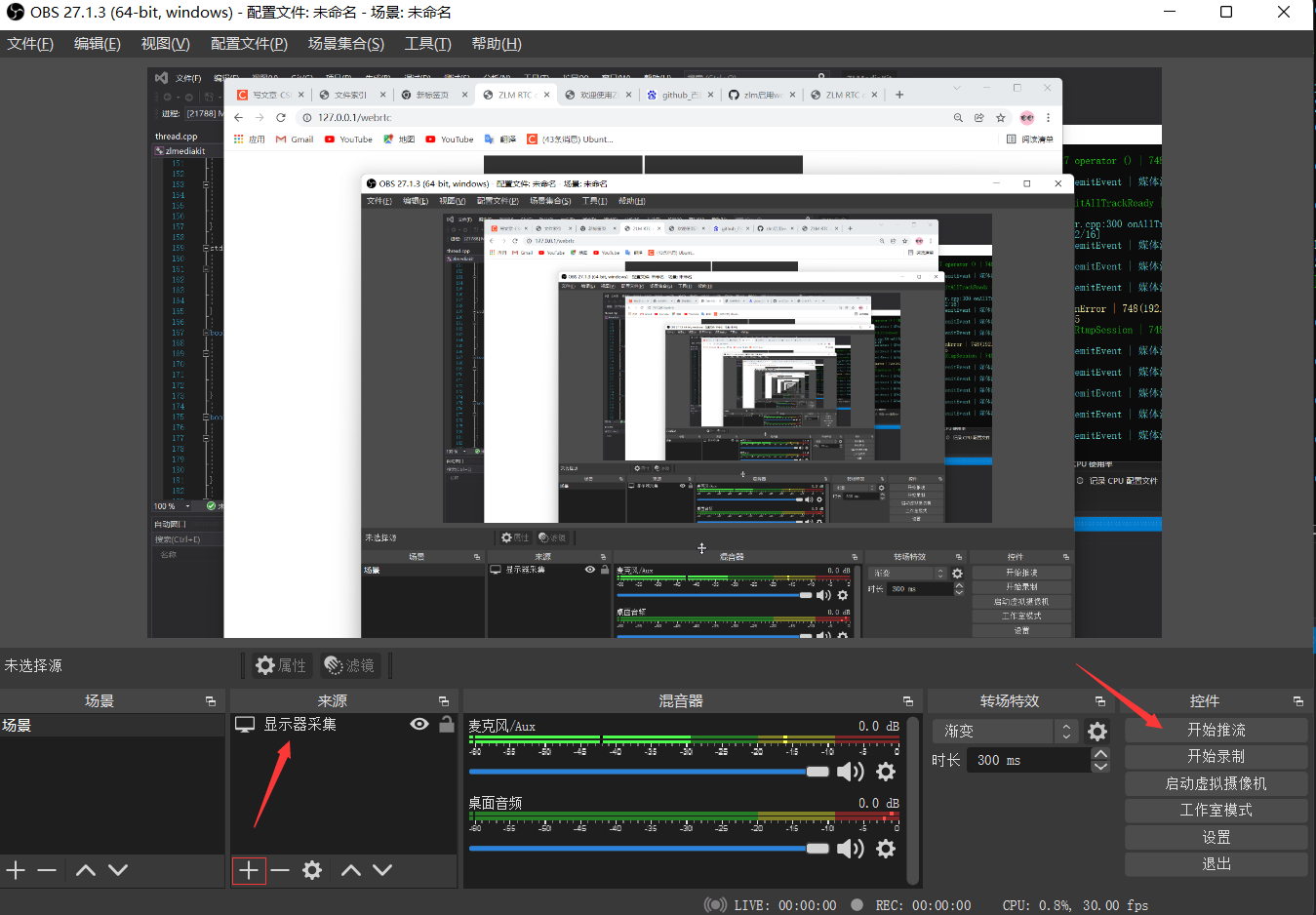The height and width of the screenshot is (915, 1316).
Task: Move 显示器采集 source up with the arrow icon
Action: 349,870
